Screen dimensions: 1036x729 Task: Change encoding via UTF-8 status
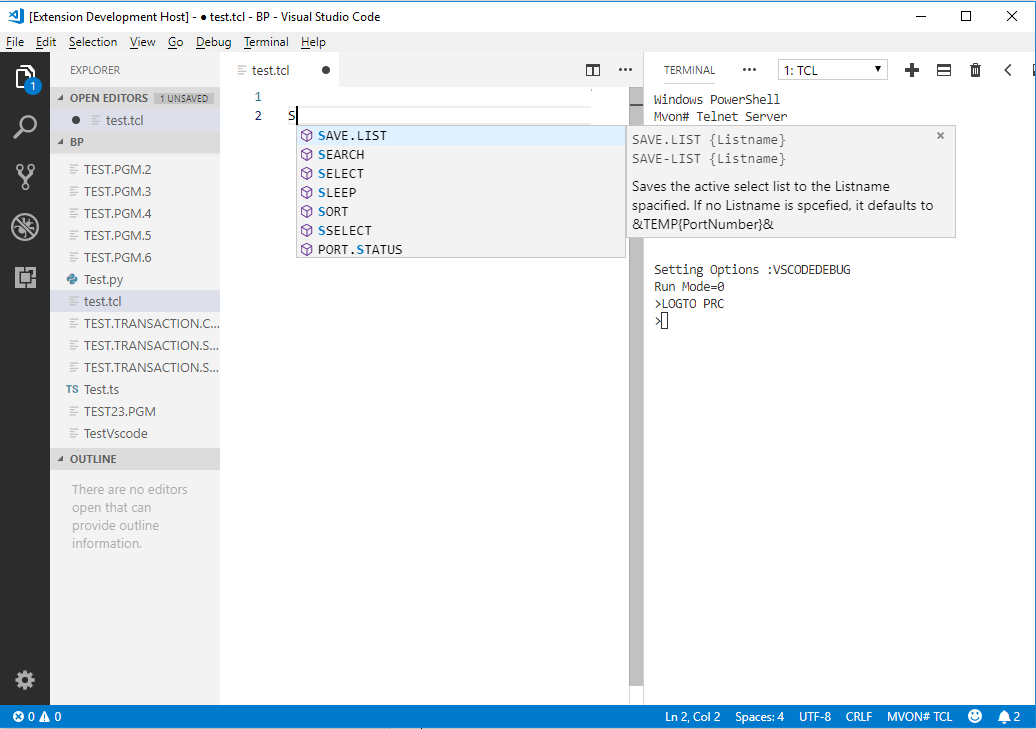[x=815, y=716]
